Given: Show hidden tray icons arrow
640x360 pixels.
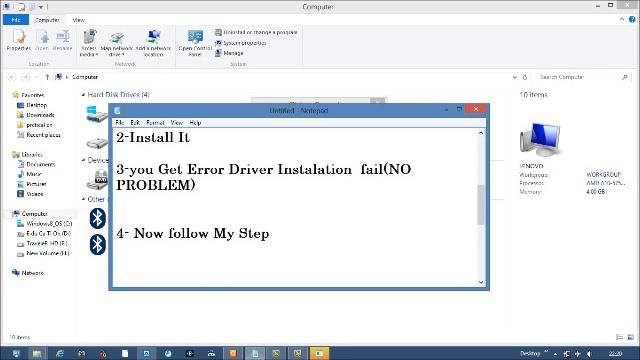Looking at the screenshot, I should point(555,353).
